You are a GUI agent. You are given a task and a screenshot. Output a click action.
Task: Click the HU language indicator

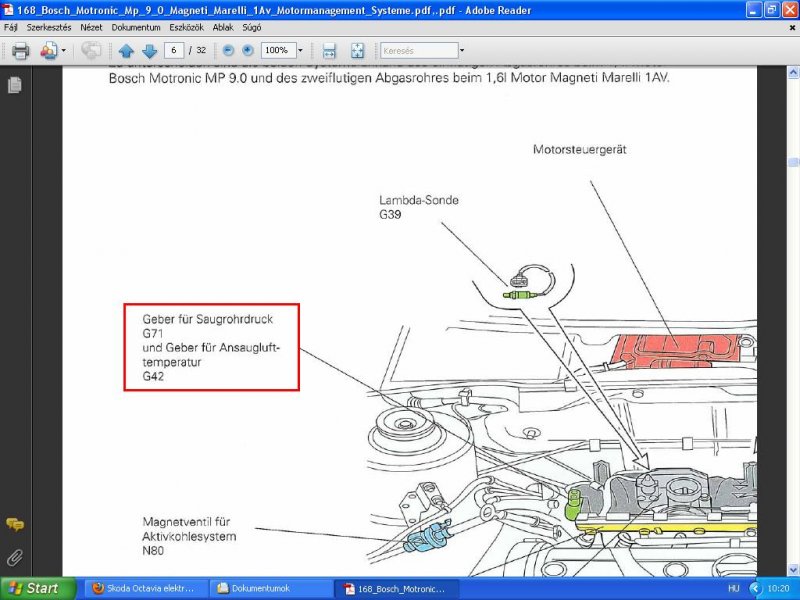coord(733,588)
